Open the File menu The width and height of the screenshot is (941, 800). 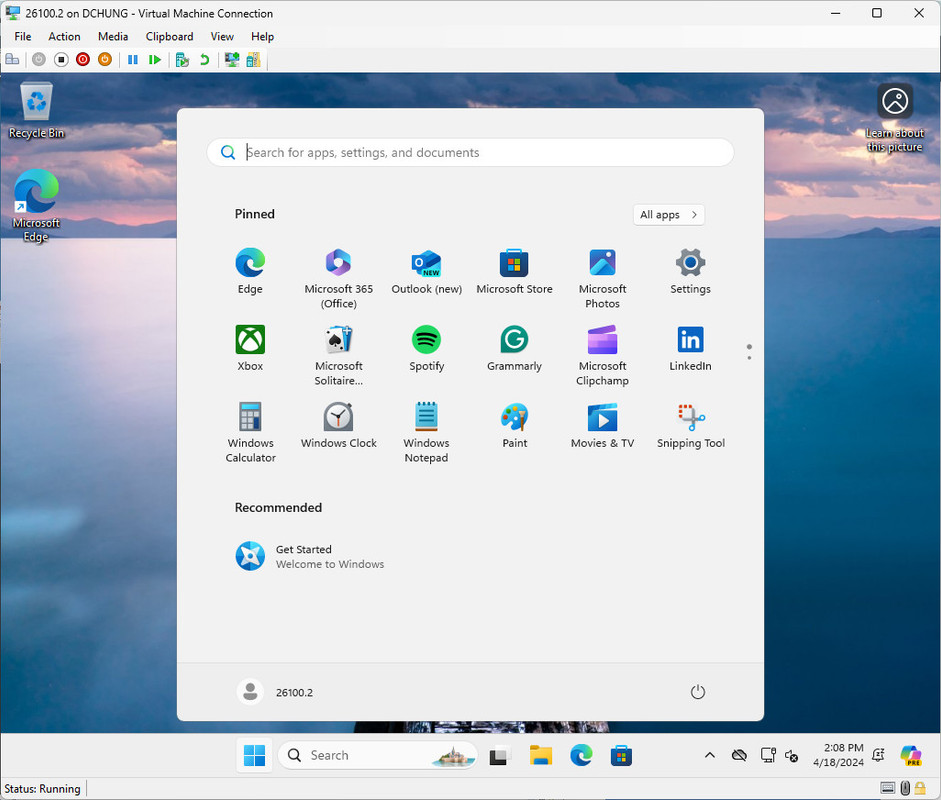point(23,37)
